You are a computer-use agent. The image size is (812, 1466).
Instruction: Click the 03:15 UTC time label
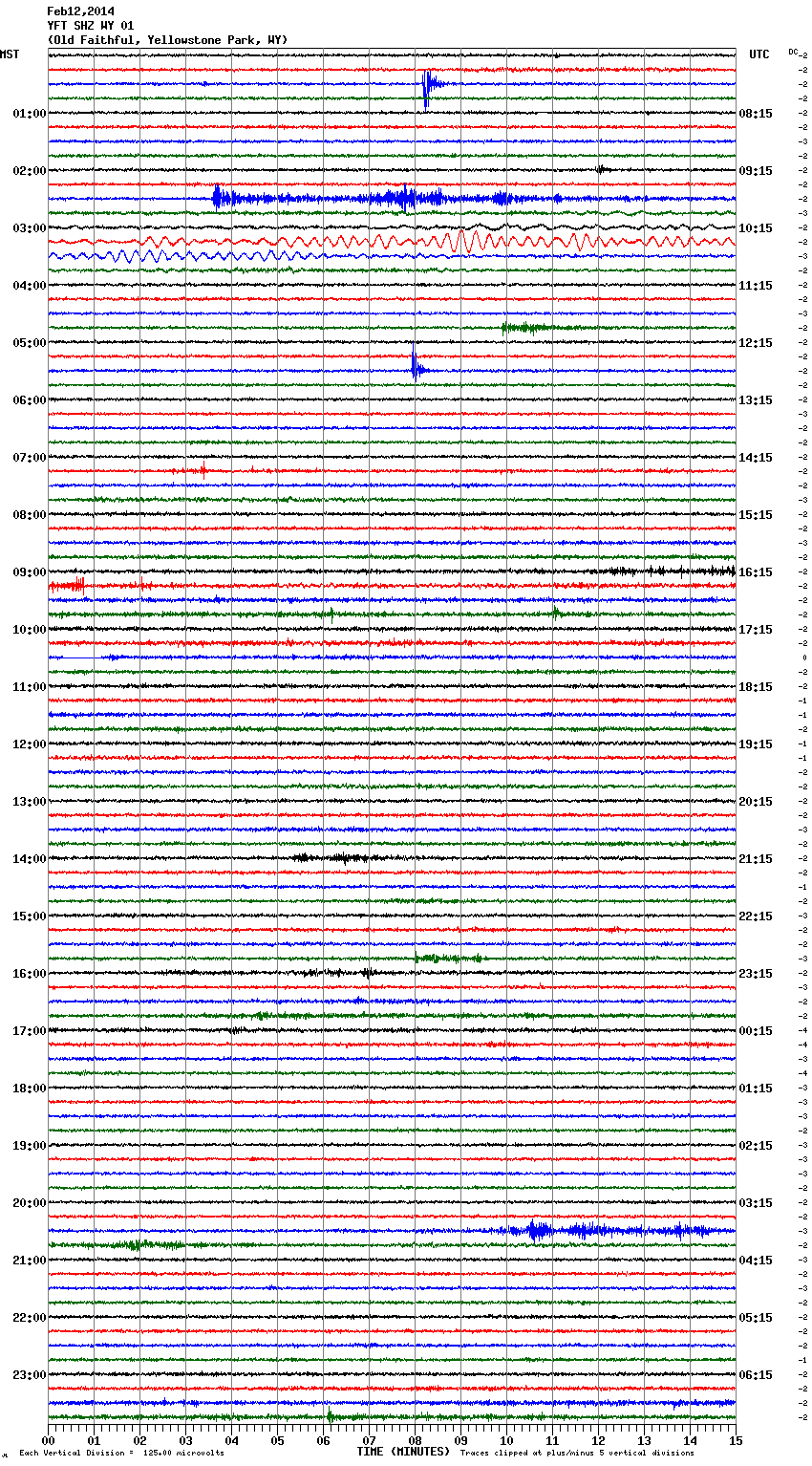click(756, 1203)
